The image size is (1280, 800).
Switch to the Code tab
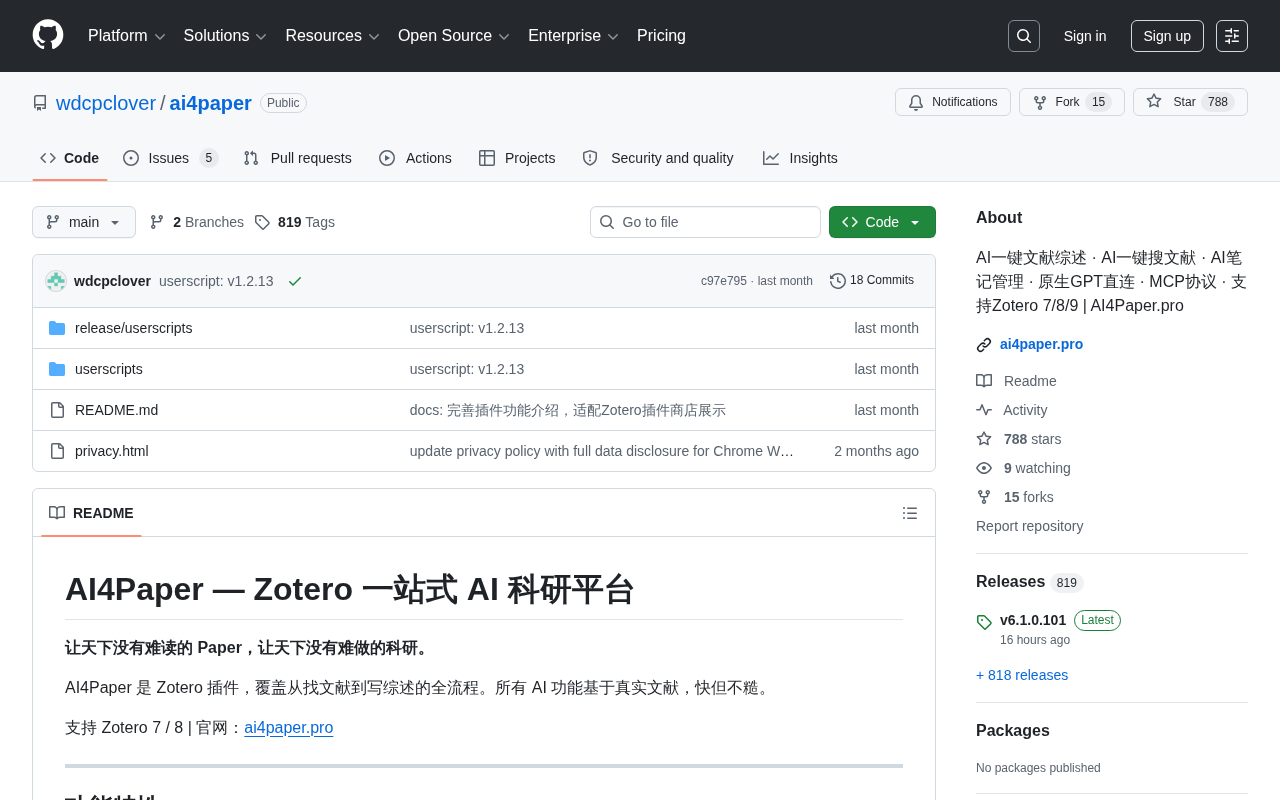click(x=70, y=158)
